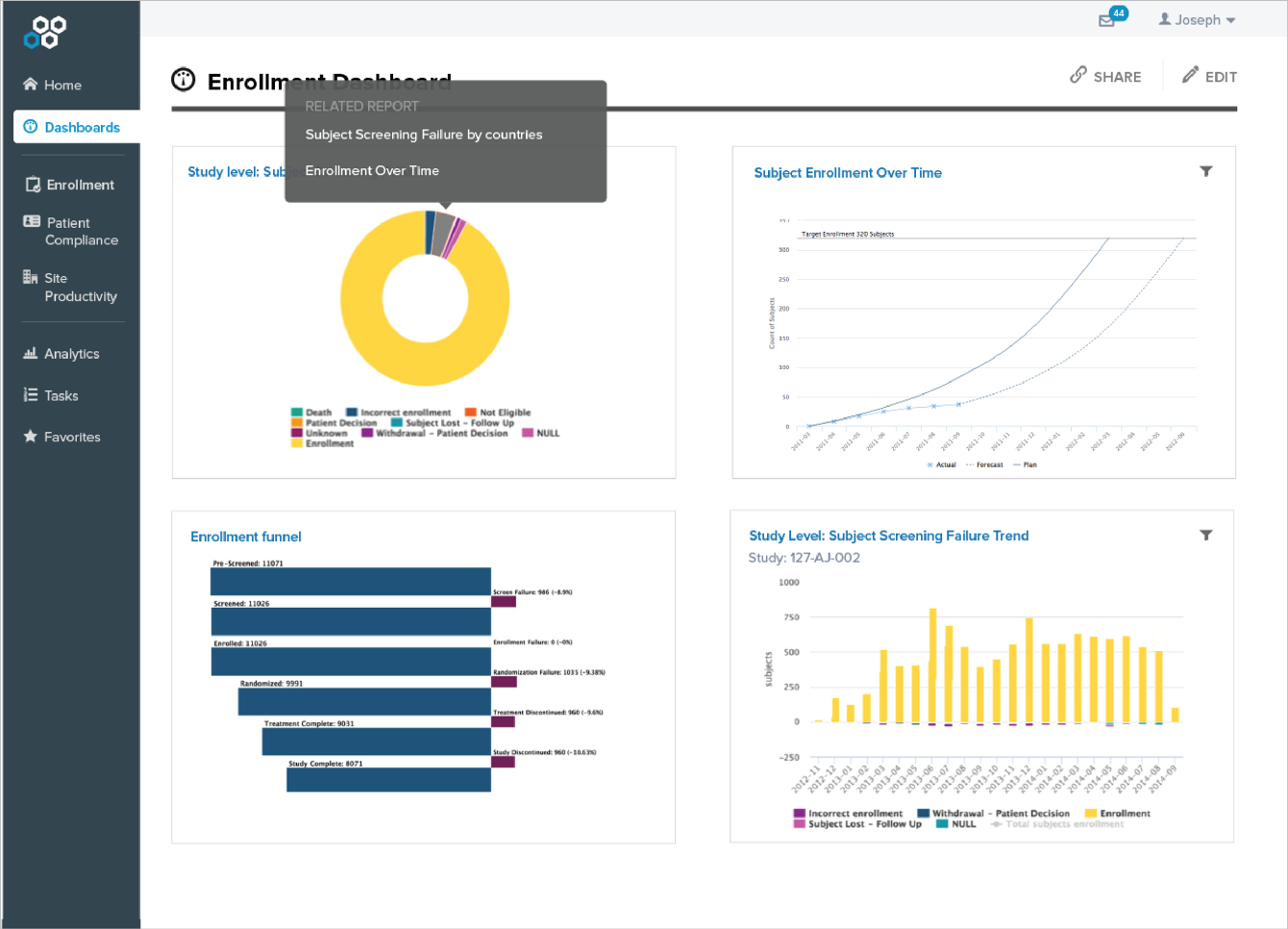Click the hexagon app logo
Viewport: 1288px width, 929px height.
[x=45, y=32]
